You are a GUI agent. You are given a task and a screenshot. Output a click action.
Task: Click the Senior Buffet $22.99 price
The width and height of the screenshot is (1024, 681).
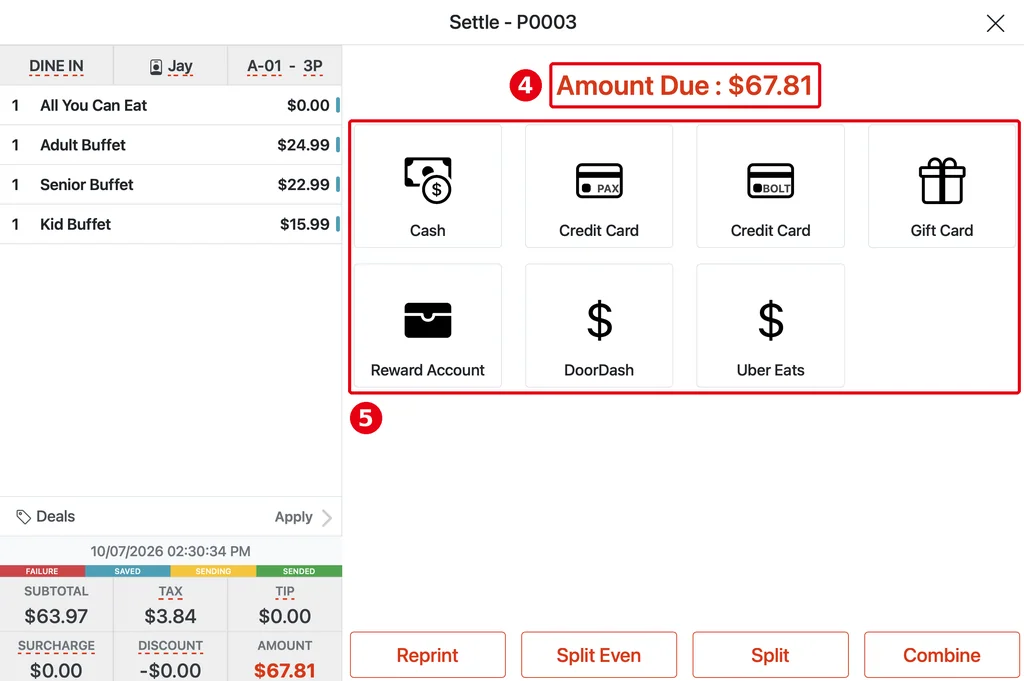click(x=303, y=185)
